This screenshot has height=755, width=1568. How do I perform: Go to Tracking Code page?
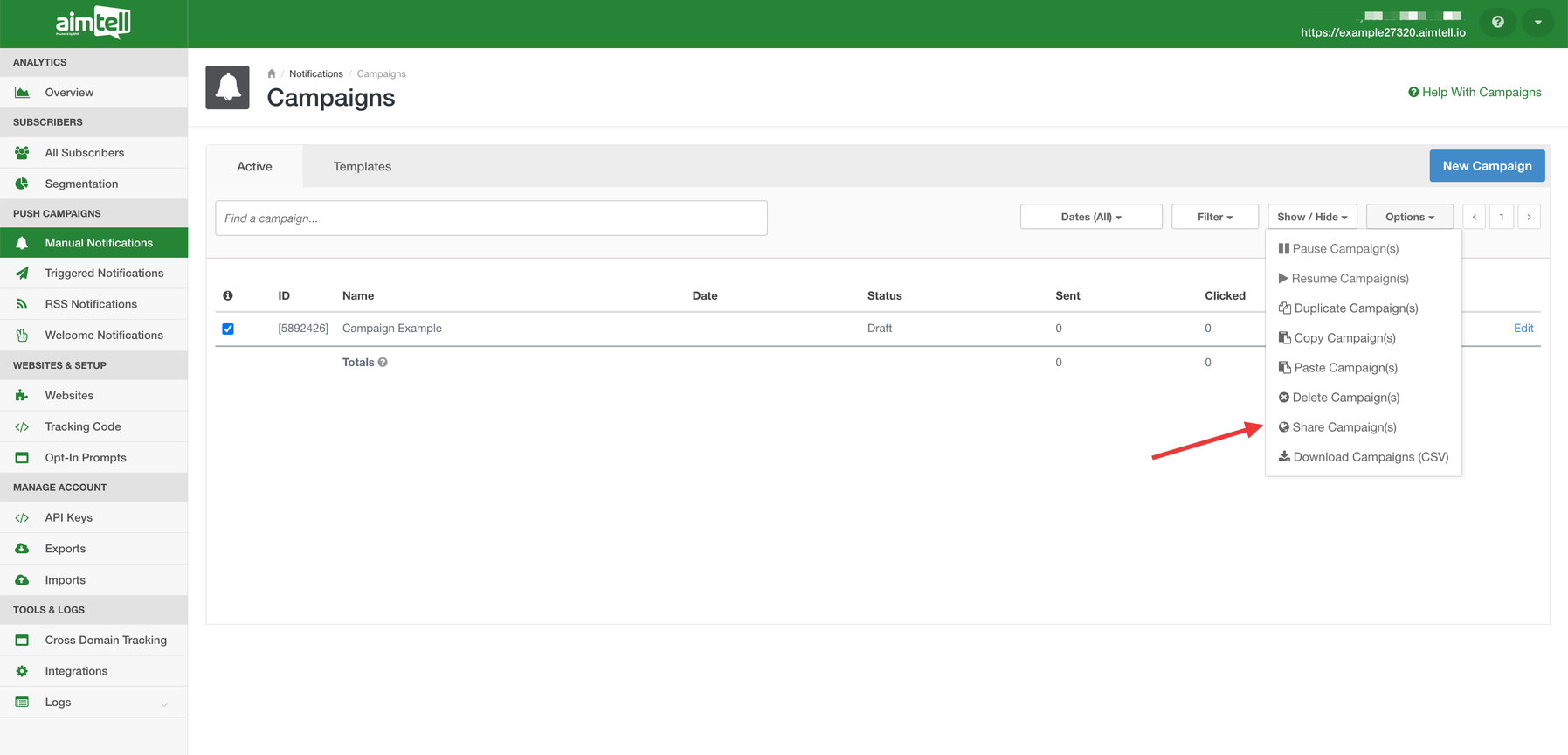[83, 426]
